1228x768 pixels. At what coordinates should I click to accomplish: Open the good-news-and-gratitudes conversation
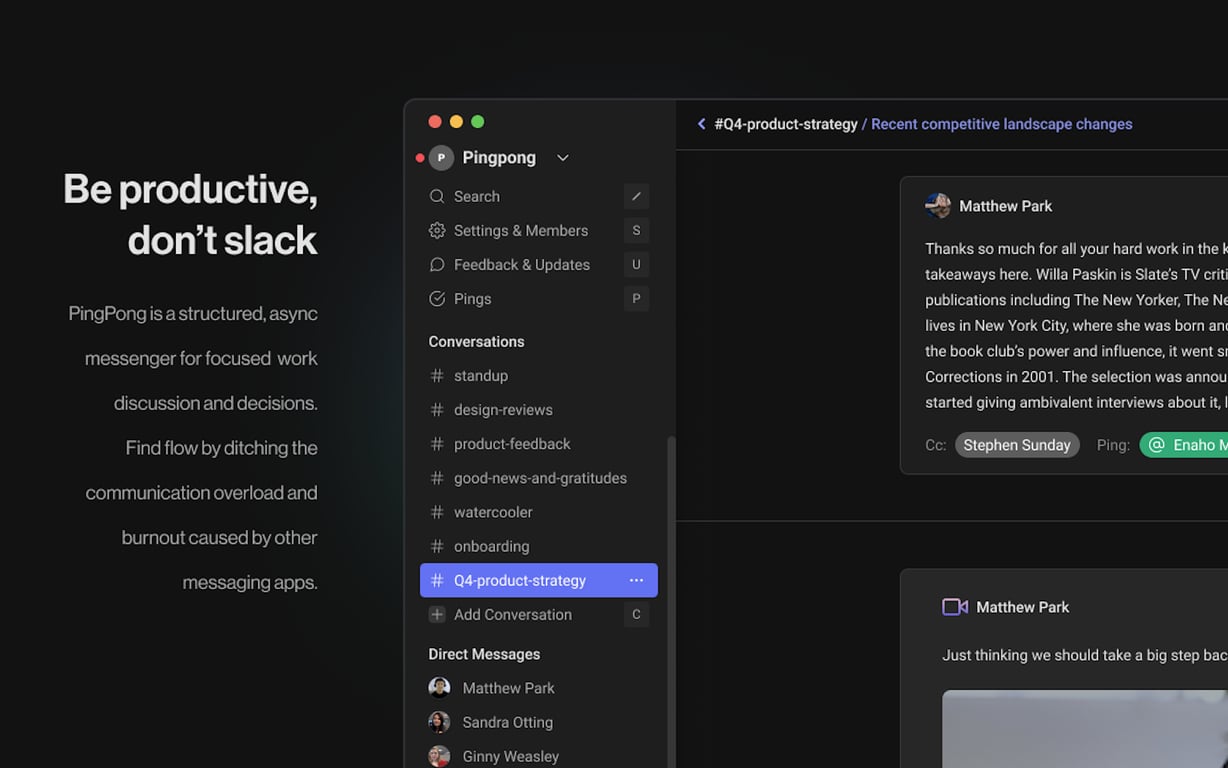(x=538, y=478)
